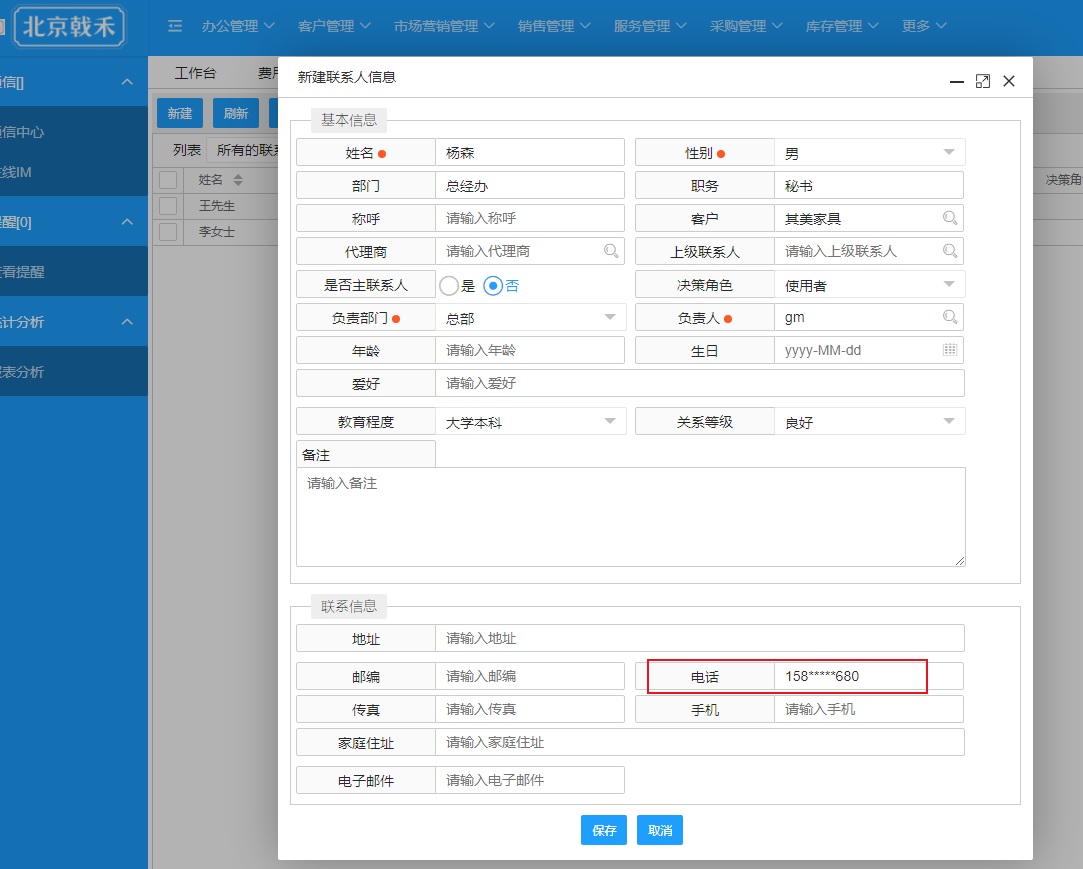
Task: Click 姓名 input containing 杨森
Action: pyautogui.click(x=530, y=153)
